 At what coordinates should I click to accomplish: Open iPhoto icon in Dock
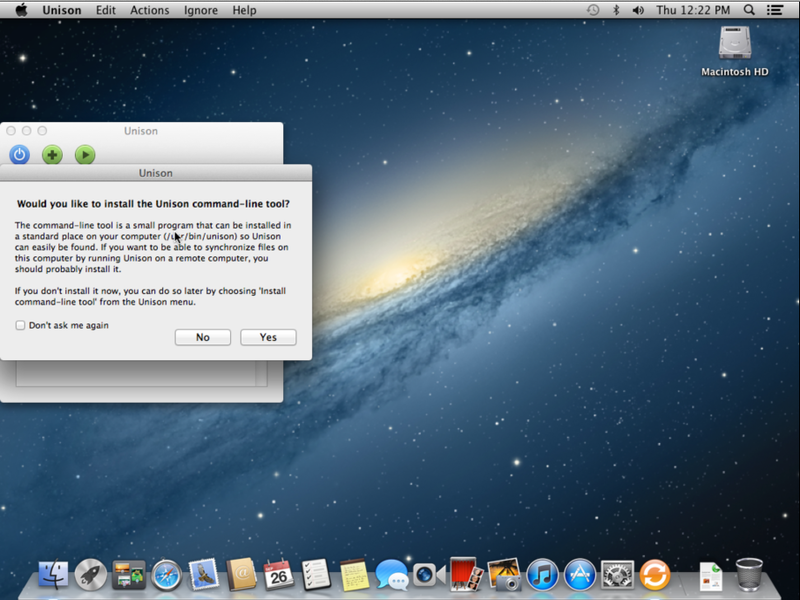504,574
